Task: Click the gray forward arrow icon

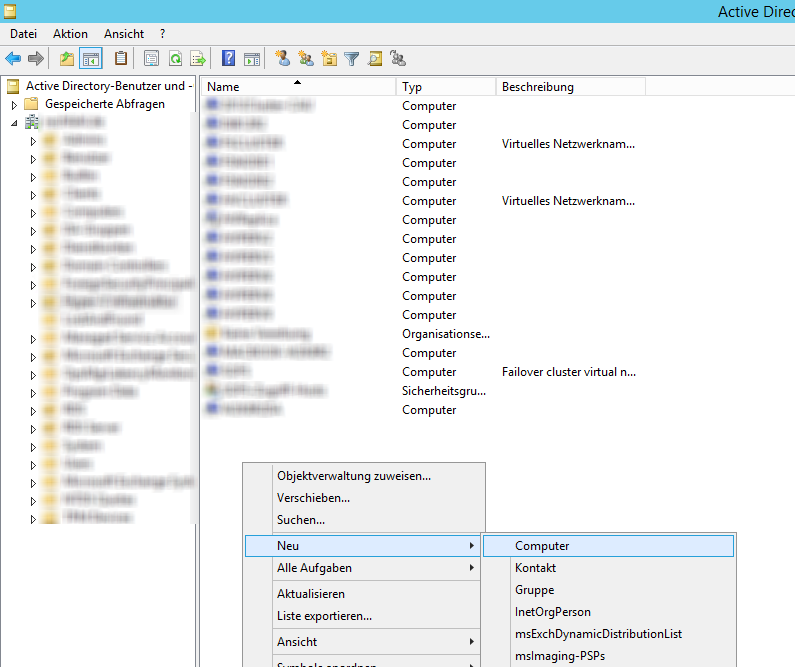Action: [35, 59]
